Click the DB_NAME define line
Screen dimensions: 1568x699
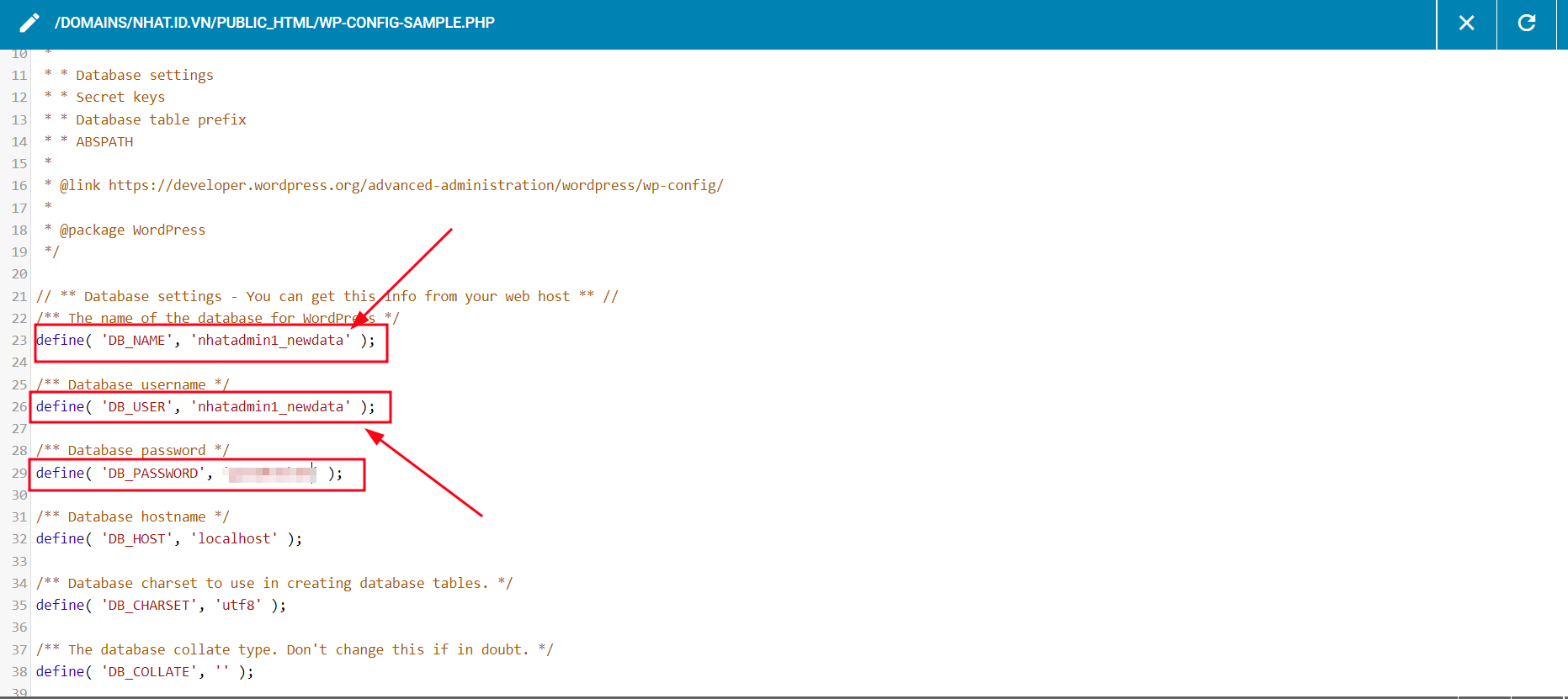(205, 341)
